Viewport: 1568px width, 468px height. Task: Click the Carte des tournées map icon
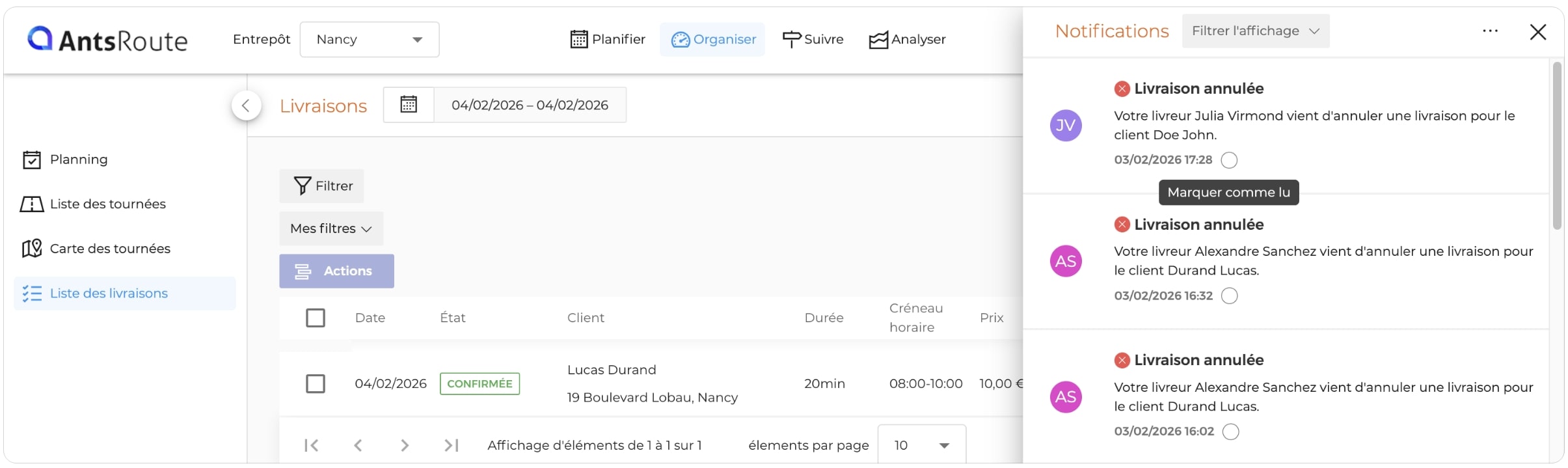(32, 249)
